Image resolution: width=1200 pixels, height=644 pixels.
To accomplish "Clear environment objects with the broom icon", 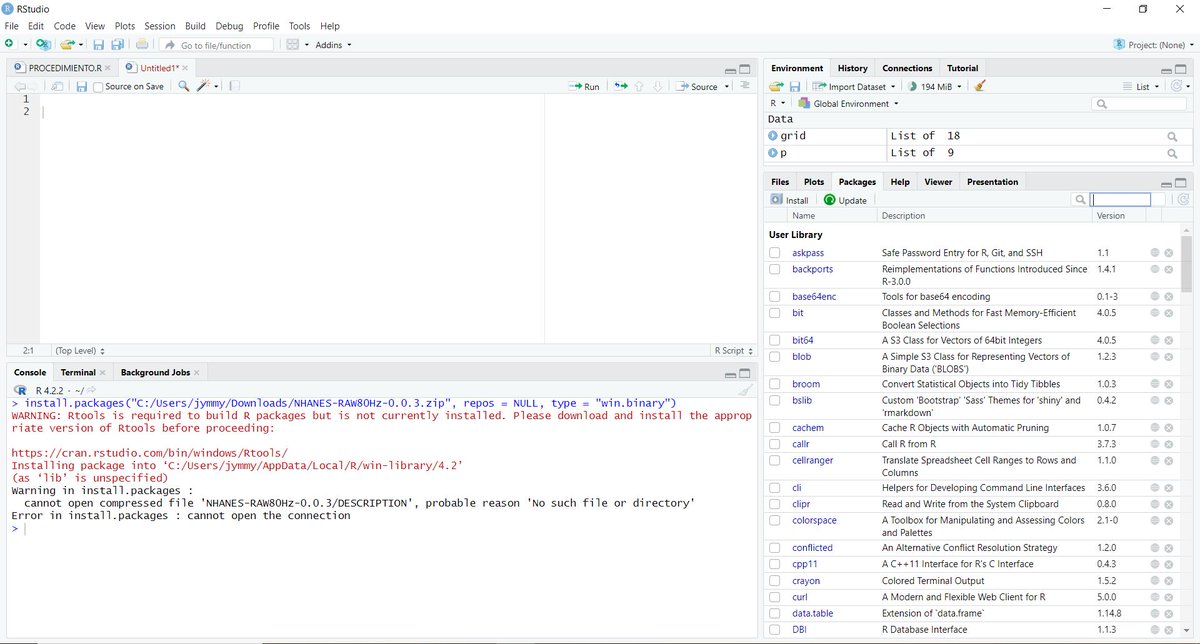I will [980, 86].
